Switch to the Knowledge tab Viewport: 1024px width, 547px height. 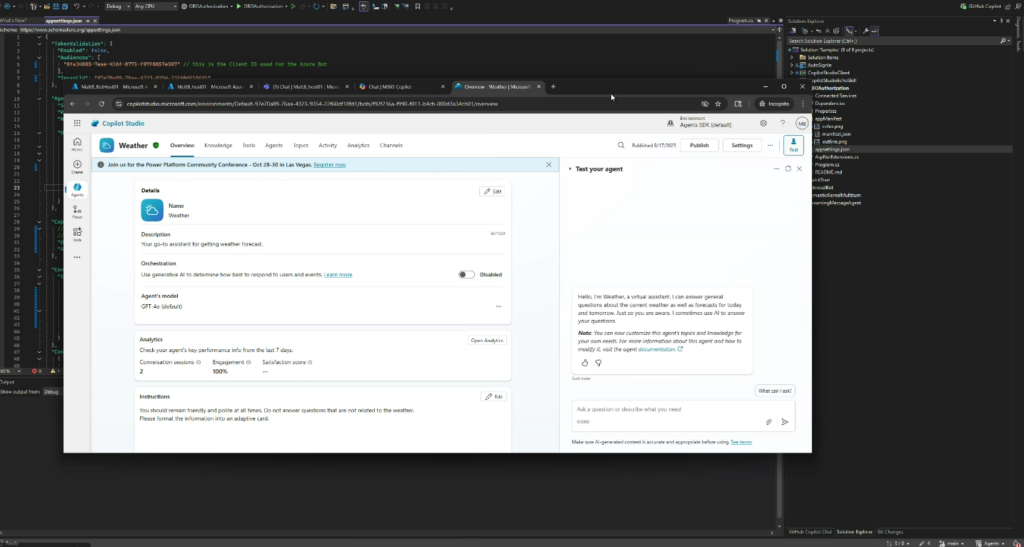click(x=218, y=146)
